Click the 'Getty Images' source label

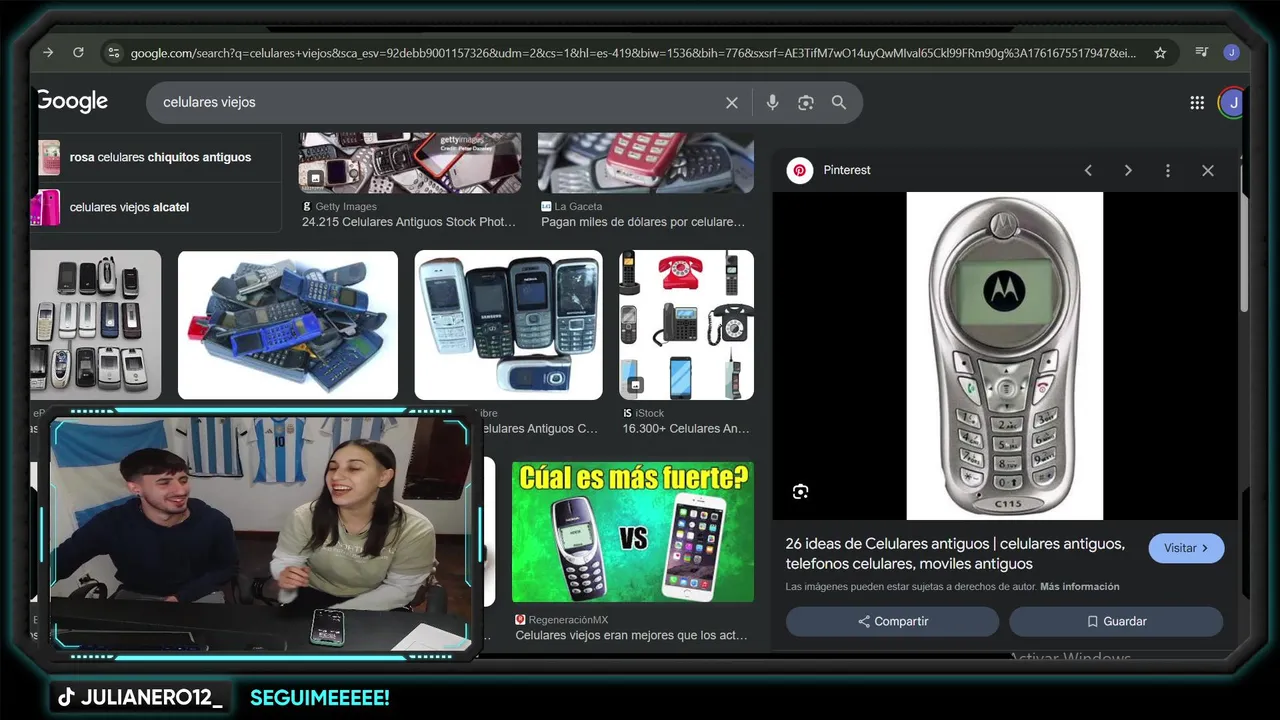346,207
